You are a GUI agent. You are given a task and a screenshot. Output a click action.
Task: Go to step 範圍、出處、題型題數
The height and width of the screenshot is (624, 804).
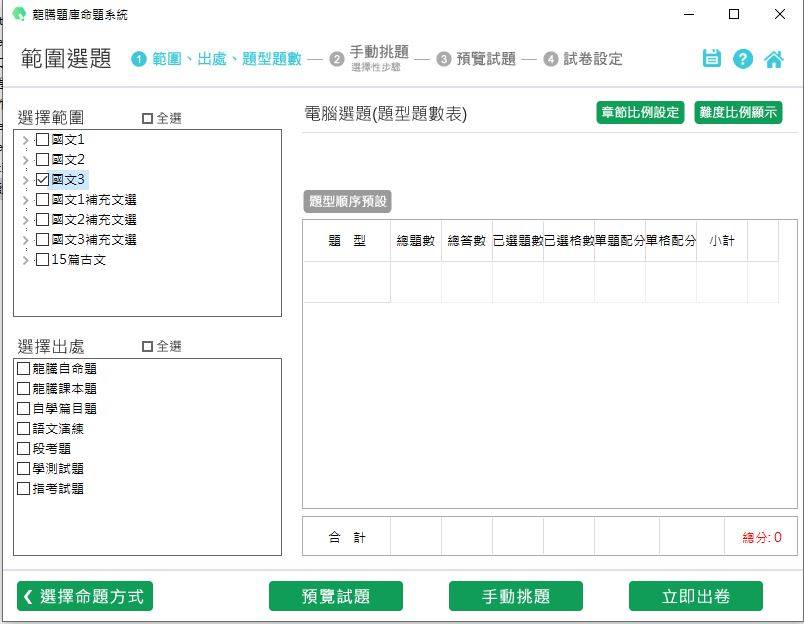[227, 59]
